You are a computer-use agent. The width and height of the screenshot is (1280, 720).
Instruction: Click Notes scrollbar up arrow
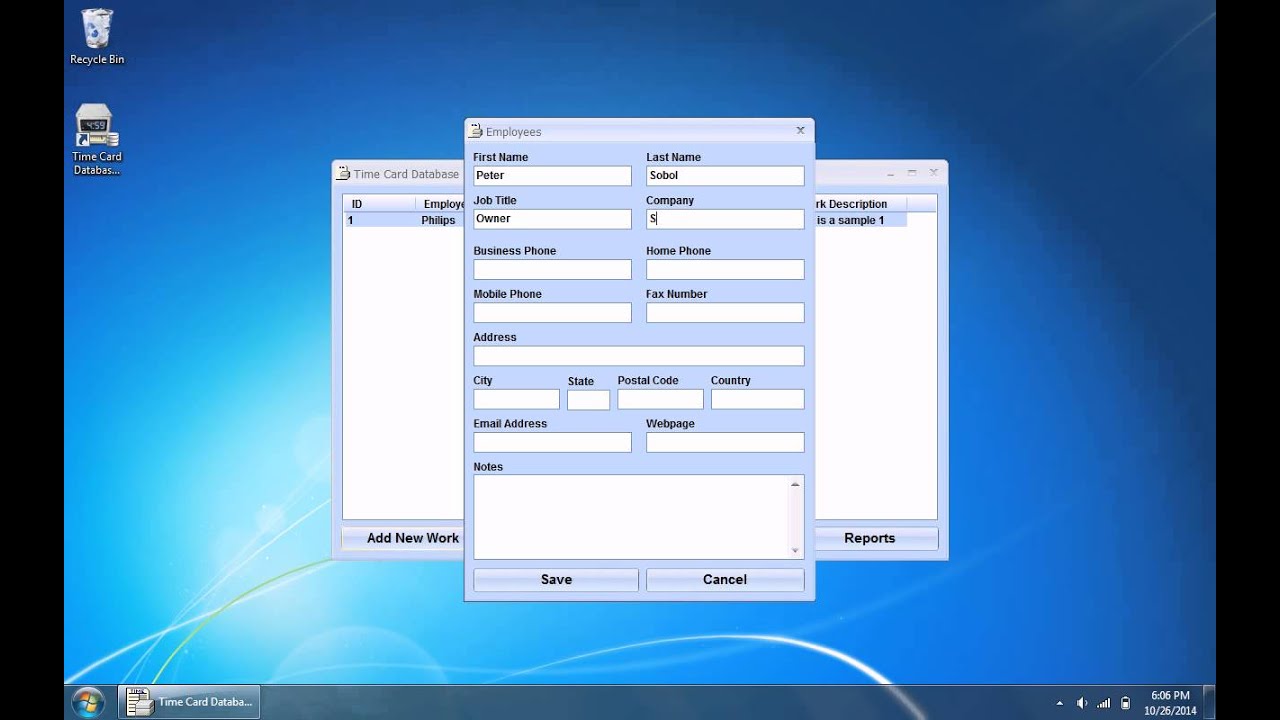(795, 484)
